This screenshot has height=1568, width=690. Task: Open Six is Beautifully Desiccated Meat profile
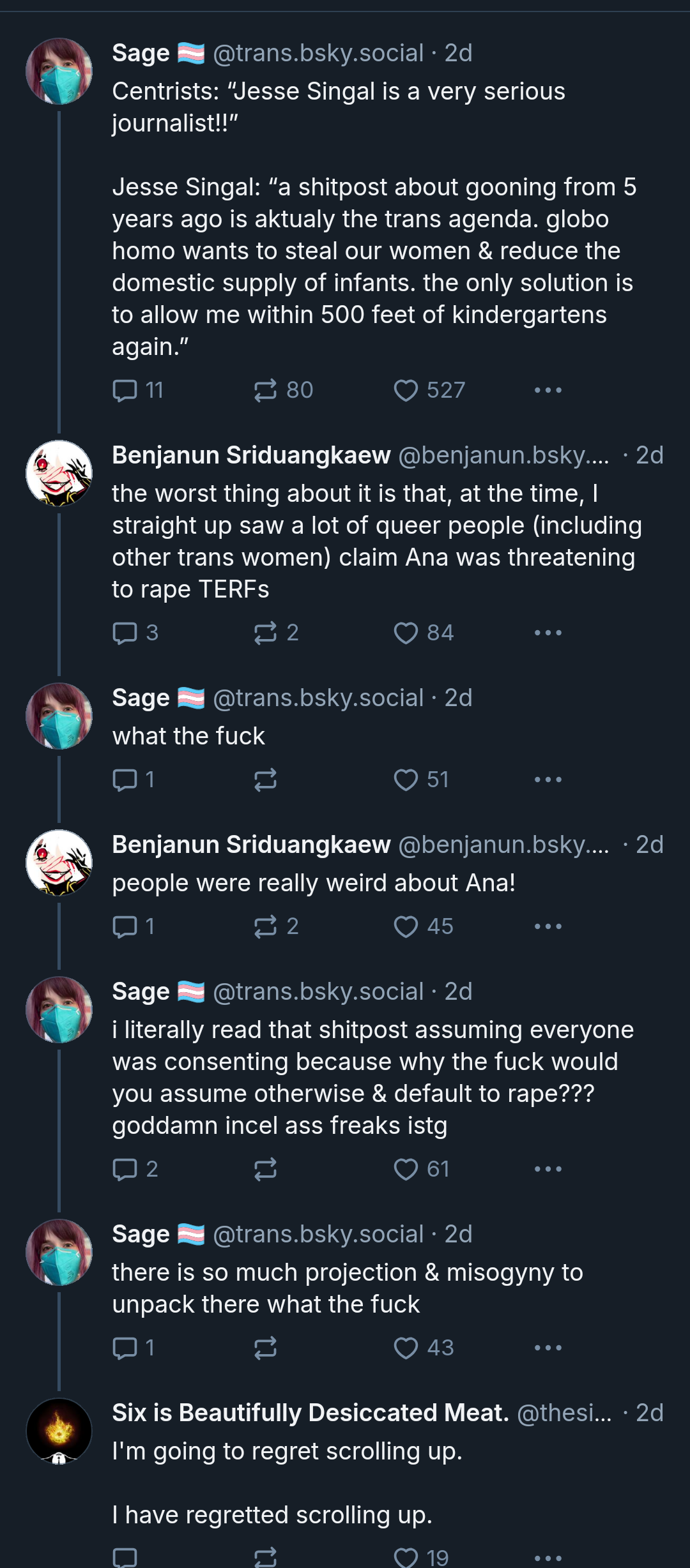point(310,1413)
